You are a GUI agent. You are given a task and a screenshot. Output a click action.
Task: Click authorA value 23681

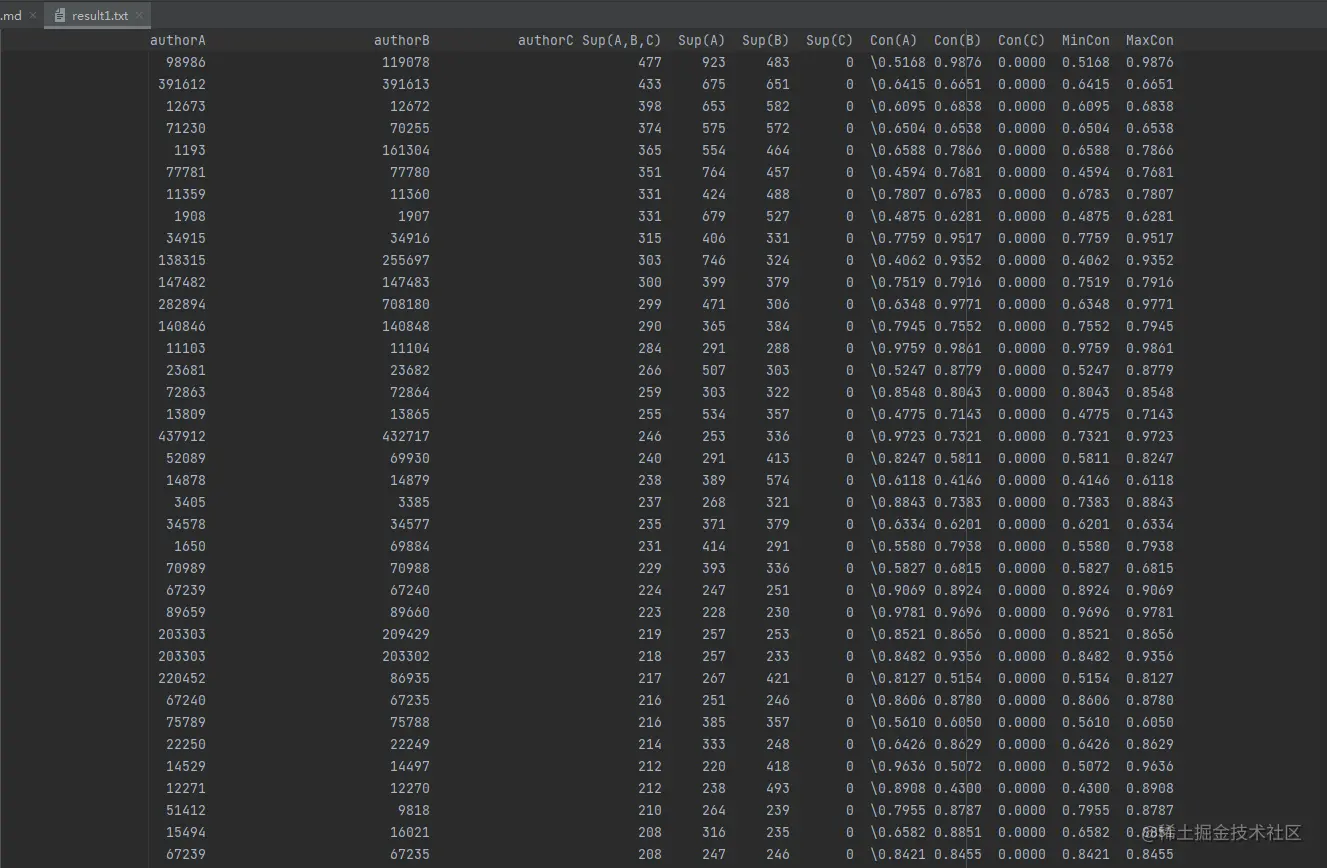tap(186, 370)
